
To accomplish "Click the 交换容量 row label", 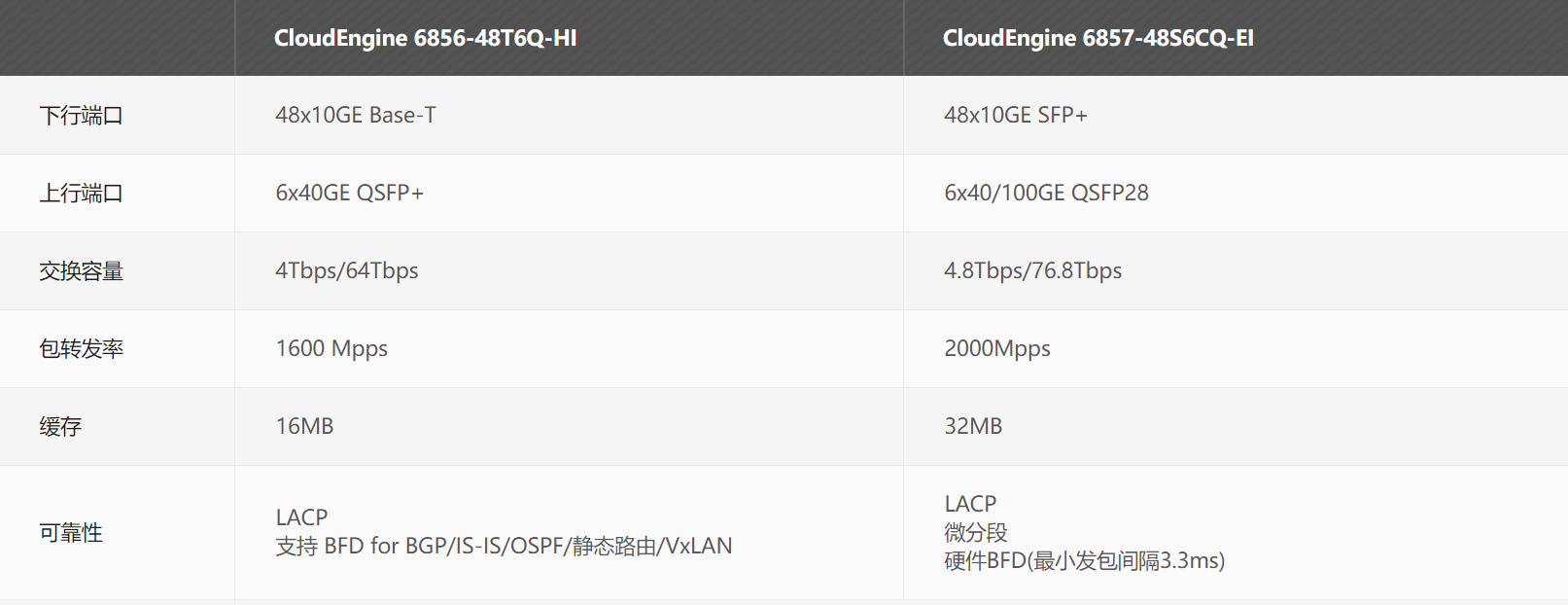I will pyautogui.click(x=81, y=271).
